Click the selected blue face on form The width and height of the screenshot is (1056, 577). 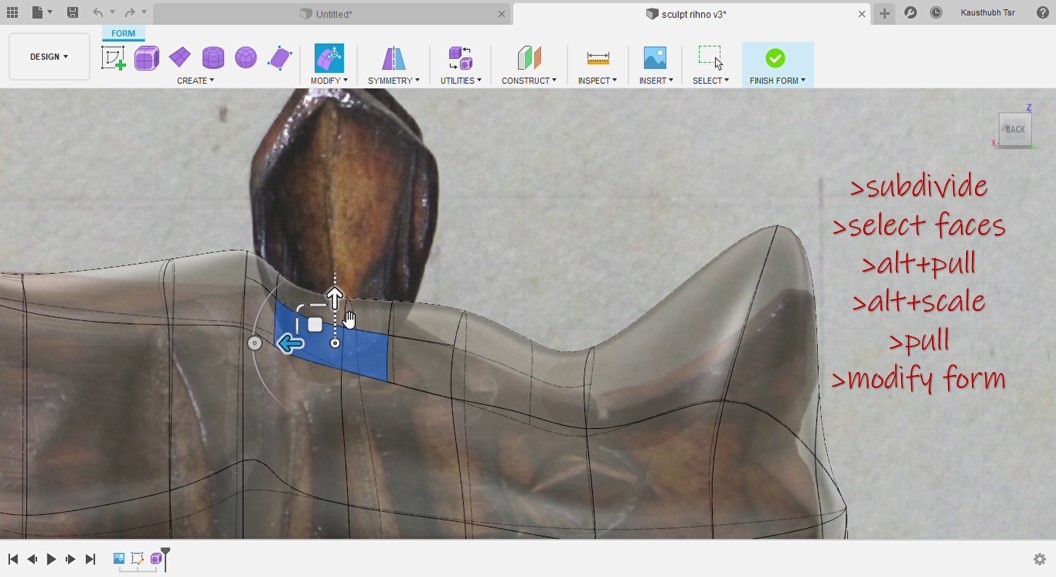click(x=364, y=353)
